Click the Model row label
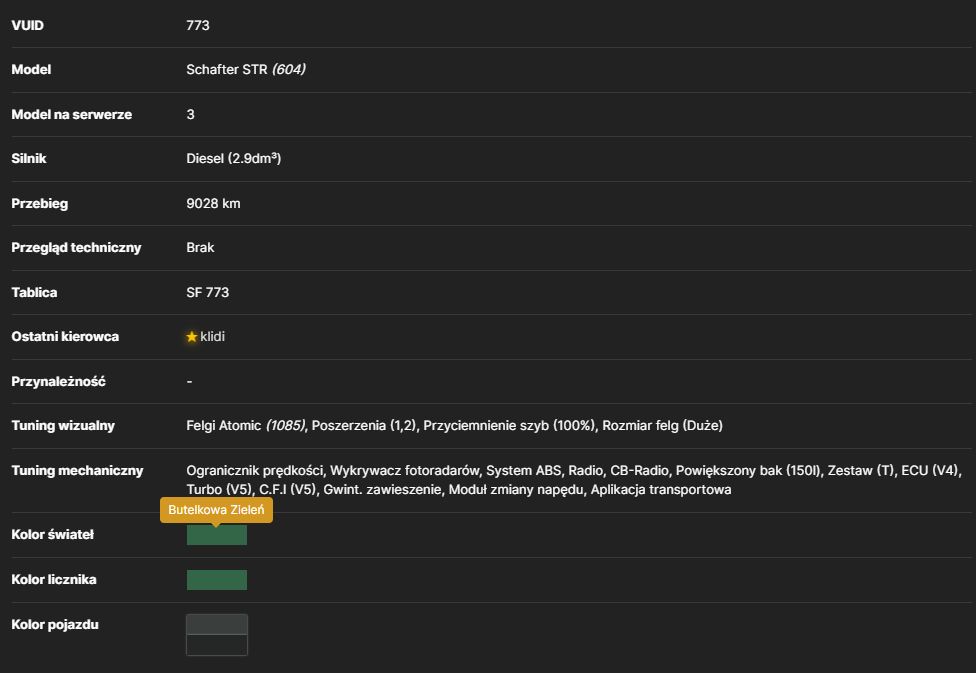The width and height of the screenshot is (976, 673). point(31,70)
